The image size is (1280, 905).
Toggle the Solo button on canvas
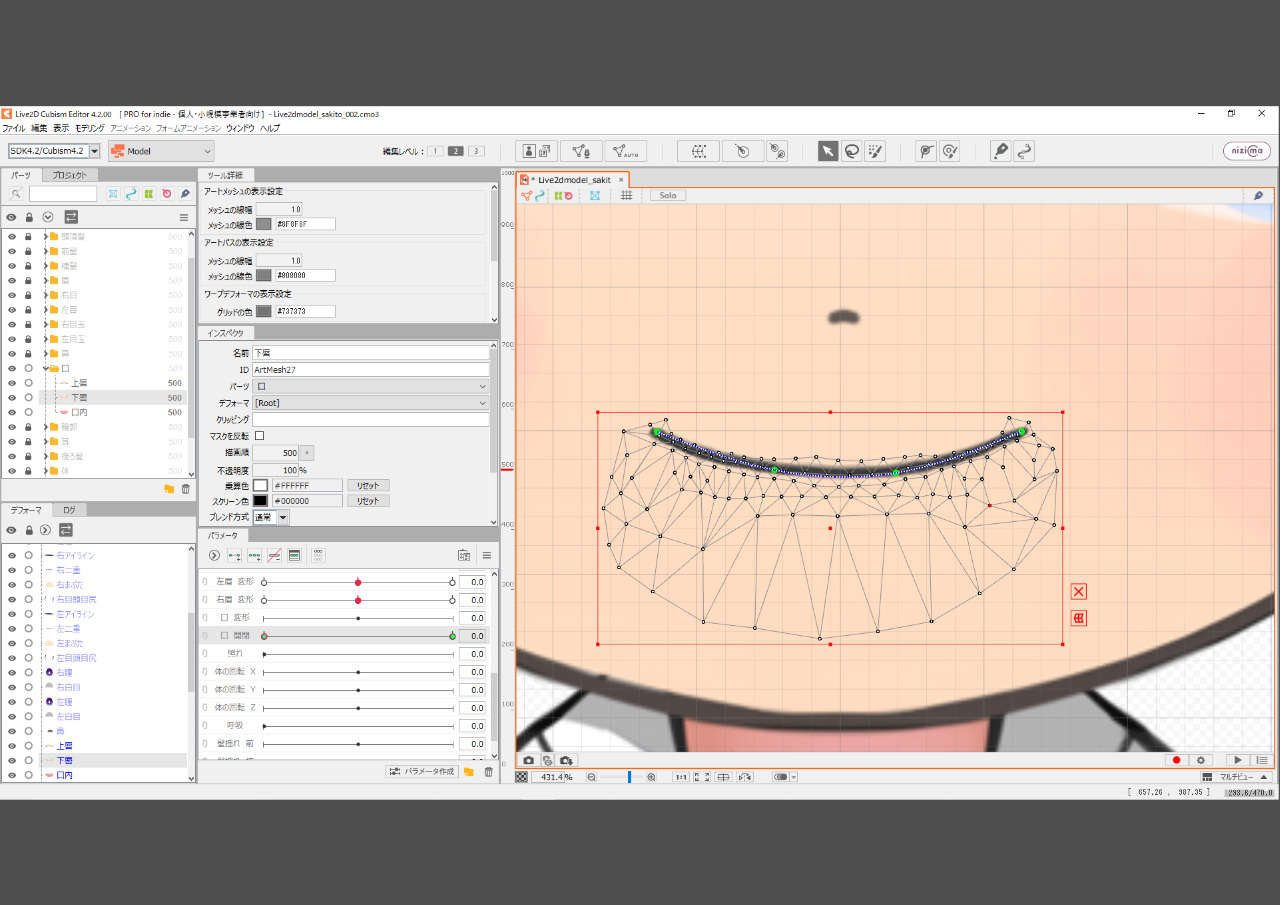(x=668, y=195)
